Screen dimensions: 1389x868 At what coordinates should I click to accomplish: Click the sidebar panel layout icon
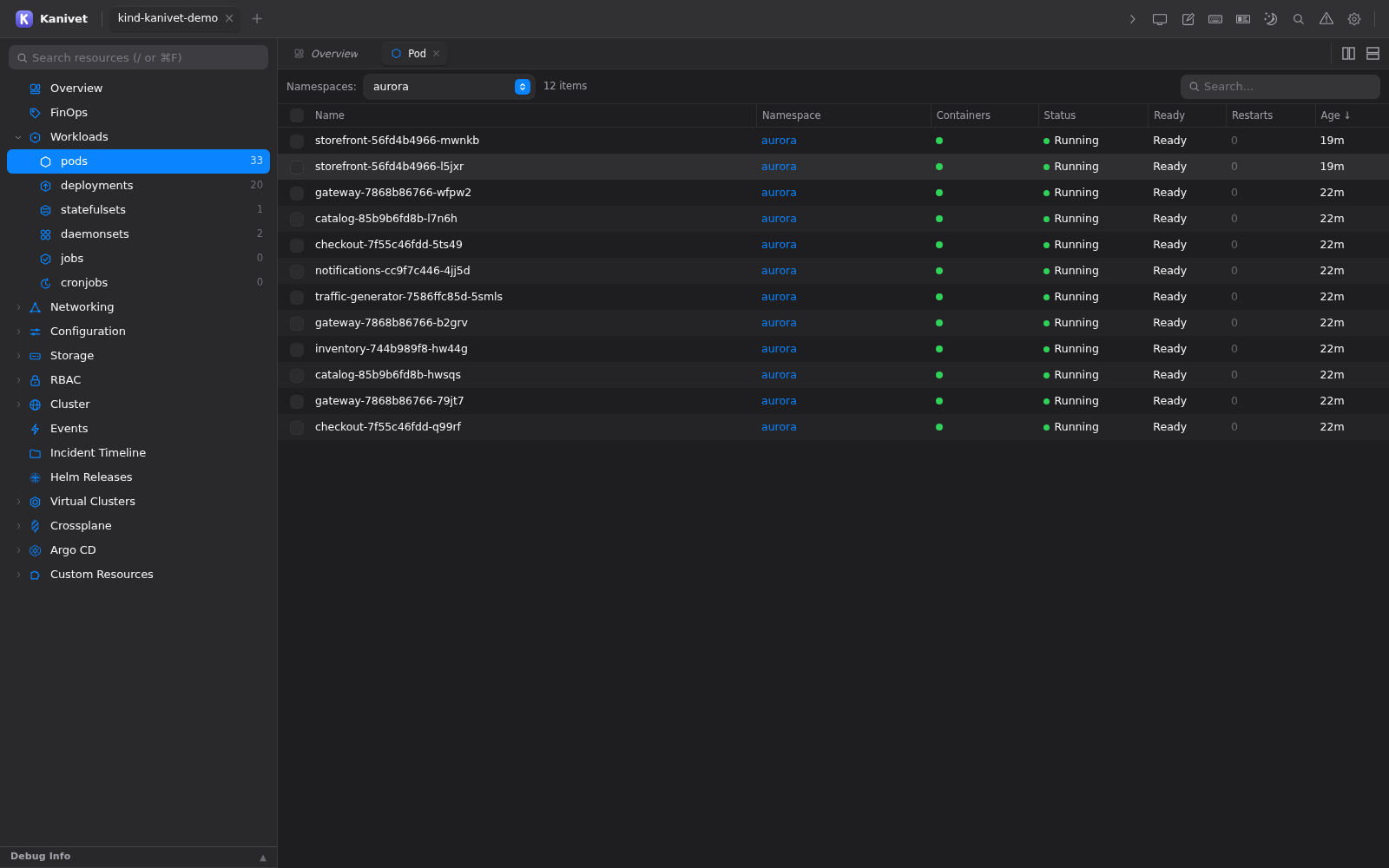point(1243,19)
